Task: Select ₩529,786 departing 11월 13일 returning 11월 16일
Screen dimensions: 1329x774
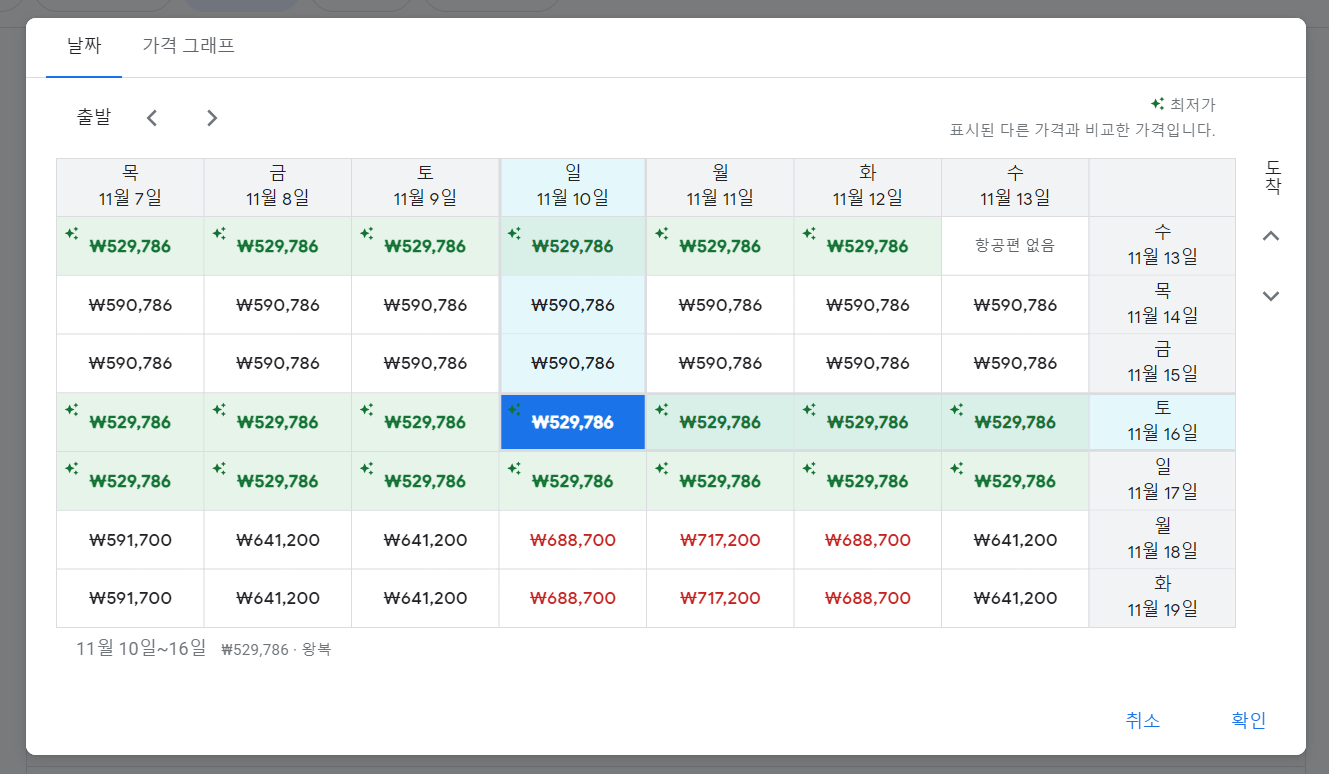Action: pyautogui.click(x=1015, y=422)
